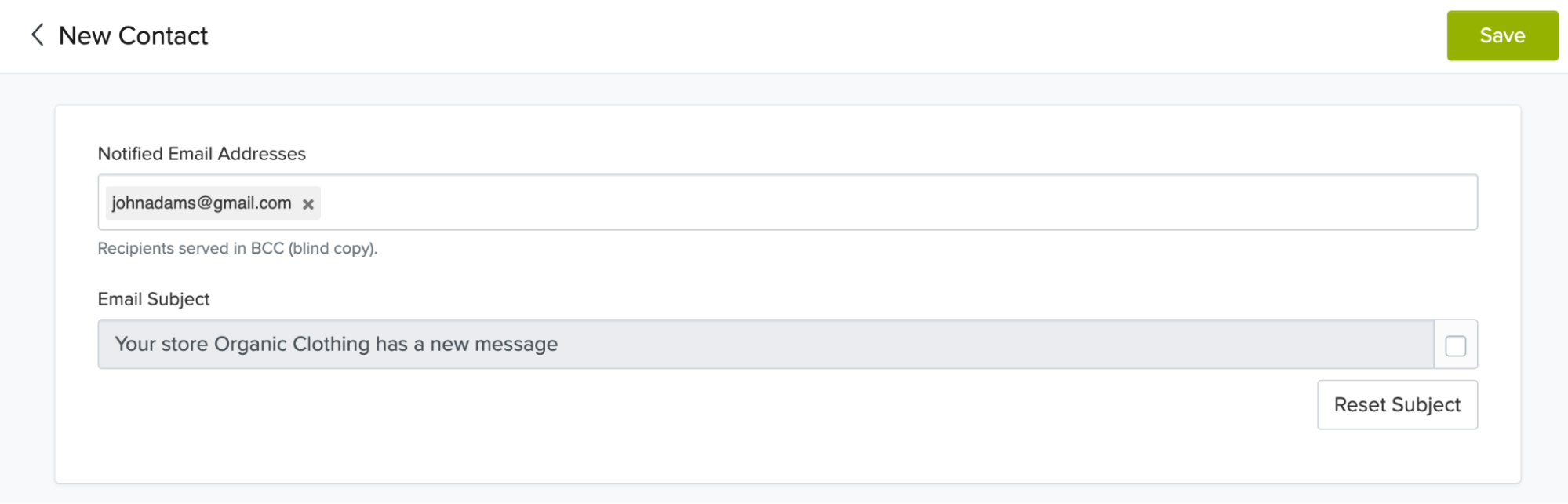Click 'blind copy' in the helper note

[x=332, y=249]
